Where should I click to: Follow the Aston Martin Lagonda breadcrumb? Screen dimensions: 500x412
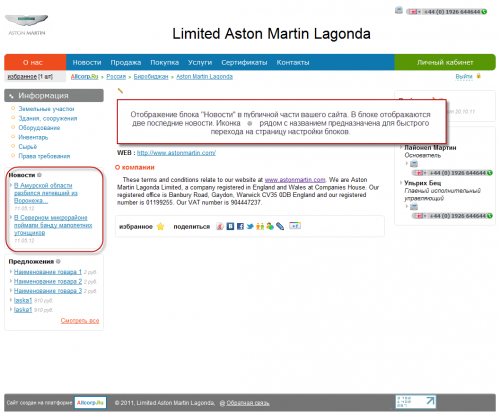(204, 77)
